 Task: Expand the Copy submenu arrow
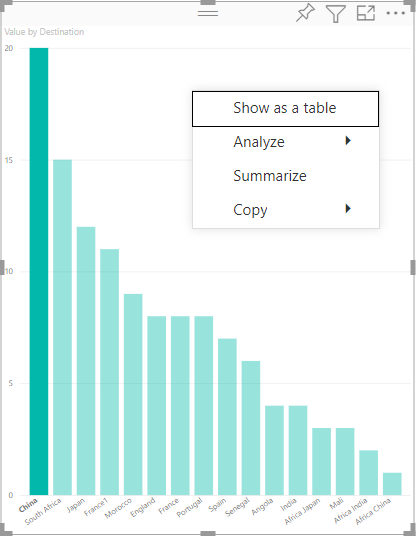(348, 209)
